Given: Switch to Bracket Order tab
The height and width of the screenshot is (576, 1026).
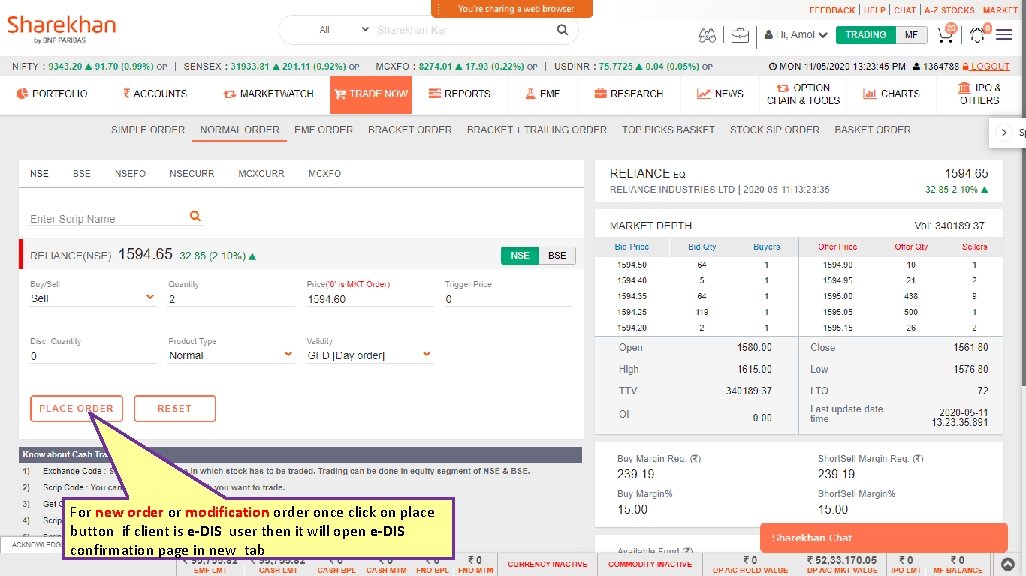Looking at the screenshot, I should pyautogui.click(x=410, y=130).
